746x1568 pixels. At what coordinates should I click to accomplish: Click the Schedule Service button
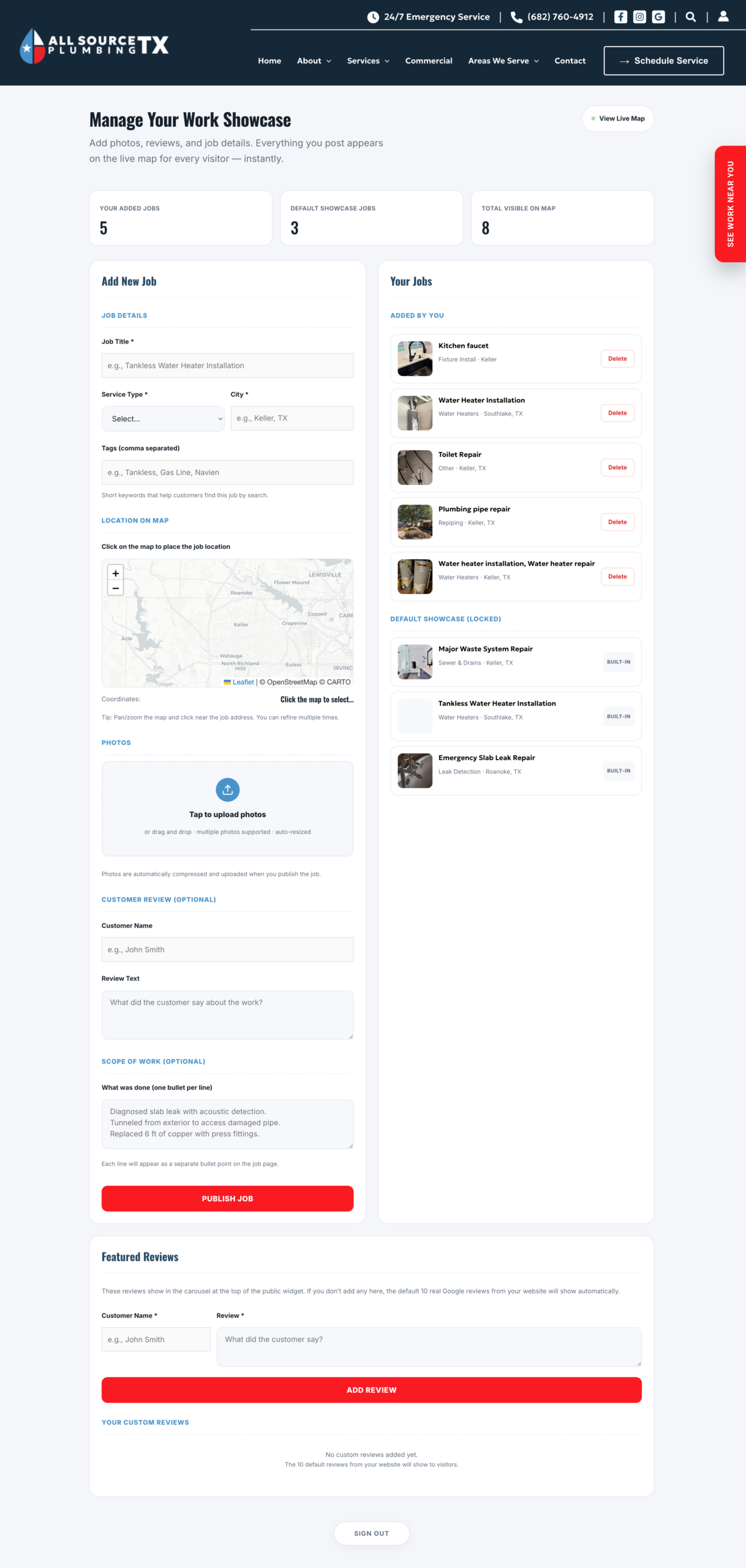664,61
